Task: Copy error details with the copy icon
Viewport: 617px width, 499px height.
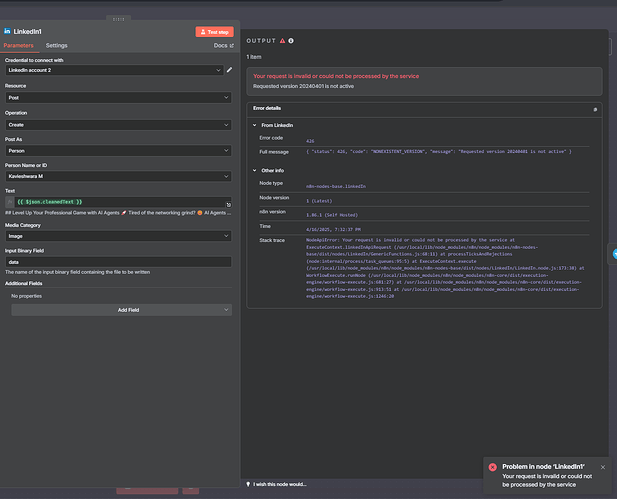Action: pyautogui.click(x=595, y=109)
